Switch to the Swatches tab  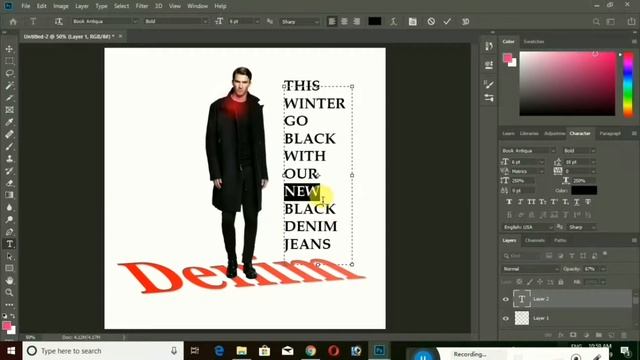pos(534,42)
